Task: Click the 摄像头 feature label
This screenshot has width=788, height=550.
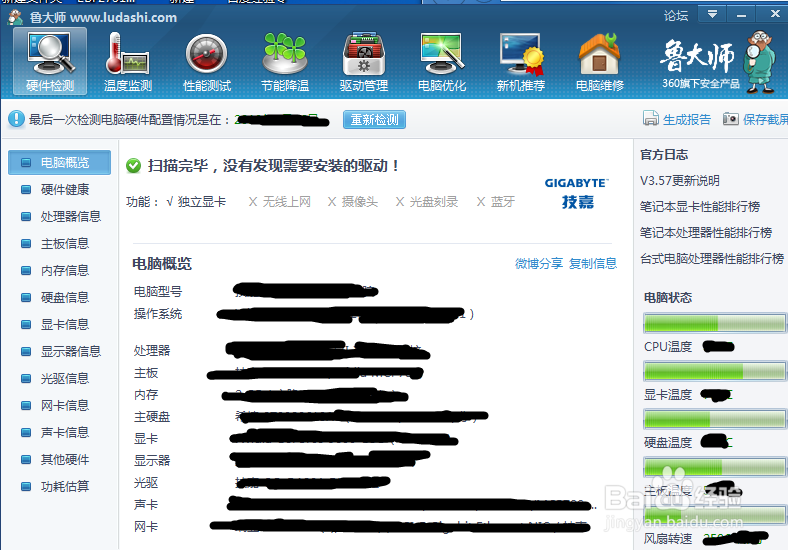Action: click(359, 202)
